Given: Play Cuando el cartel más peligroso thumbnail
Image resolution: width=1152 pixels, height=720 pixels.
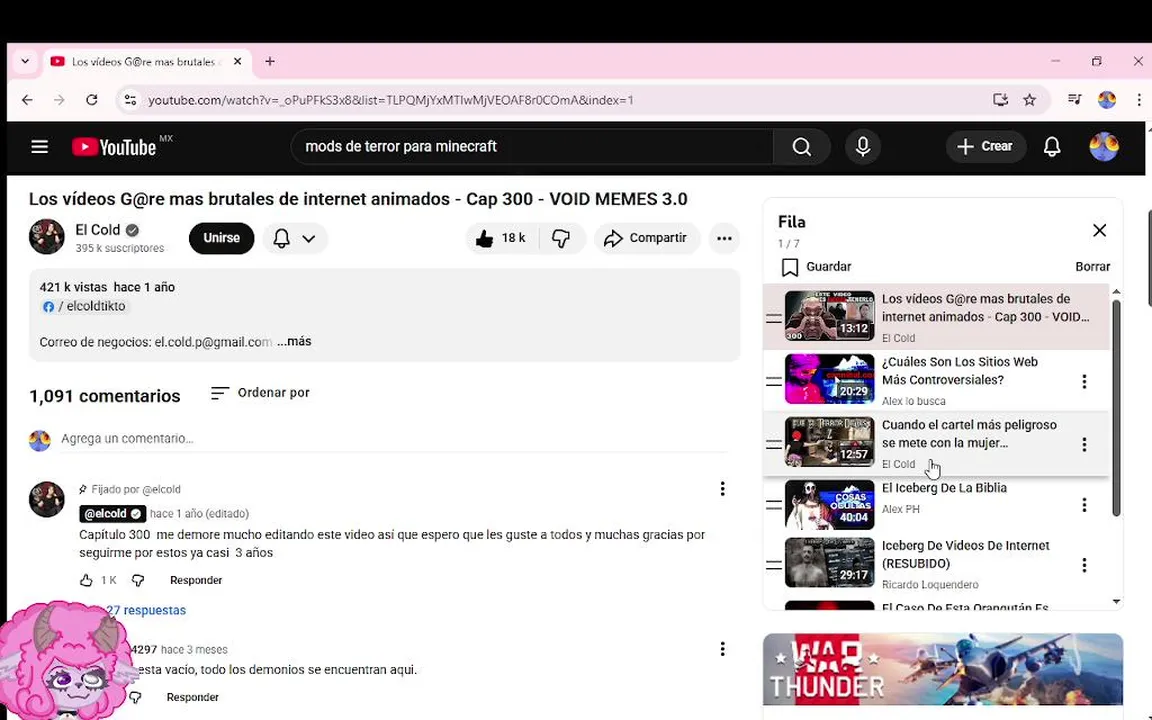Looking at the screenshot, I should click(829, 442).
